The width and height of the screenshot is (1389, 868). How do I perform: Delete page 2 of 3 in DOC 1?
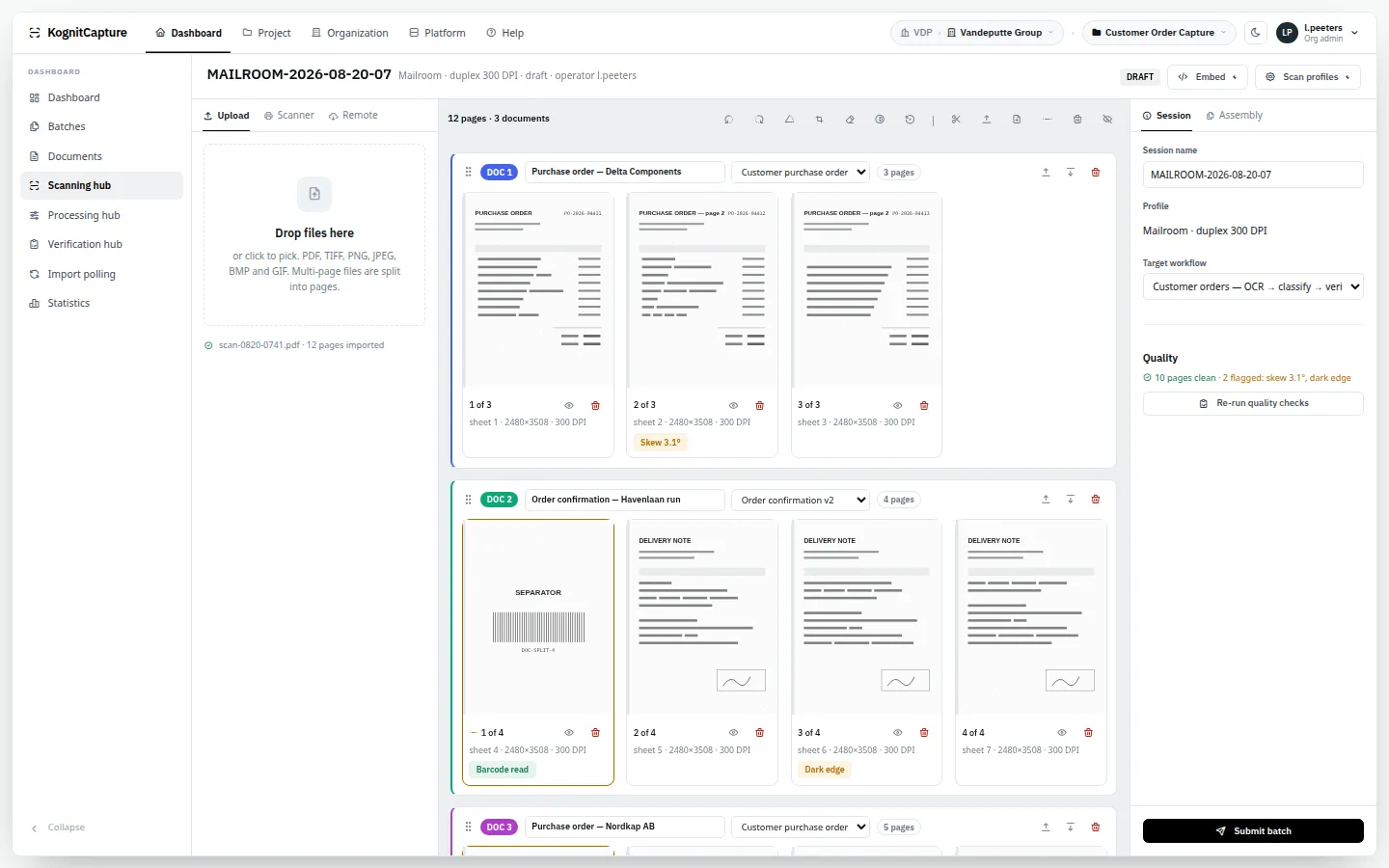[x=760, y=406]
